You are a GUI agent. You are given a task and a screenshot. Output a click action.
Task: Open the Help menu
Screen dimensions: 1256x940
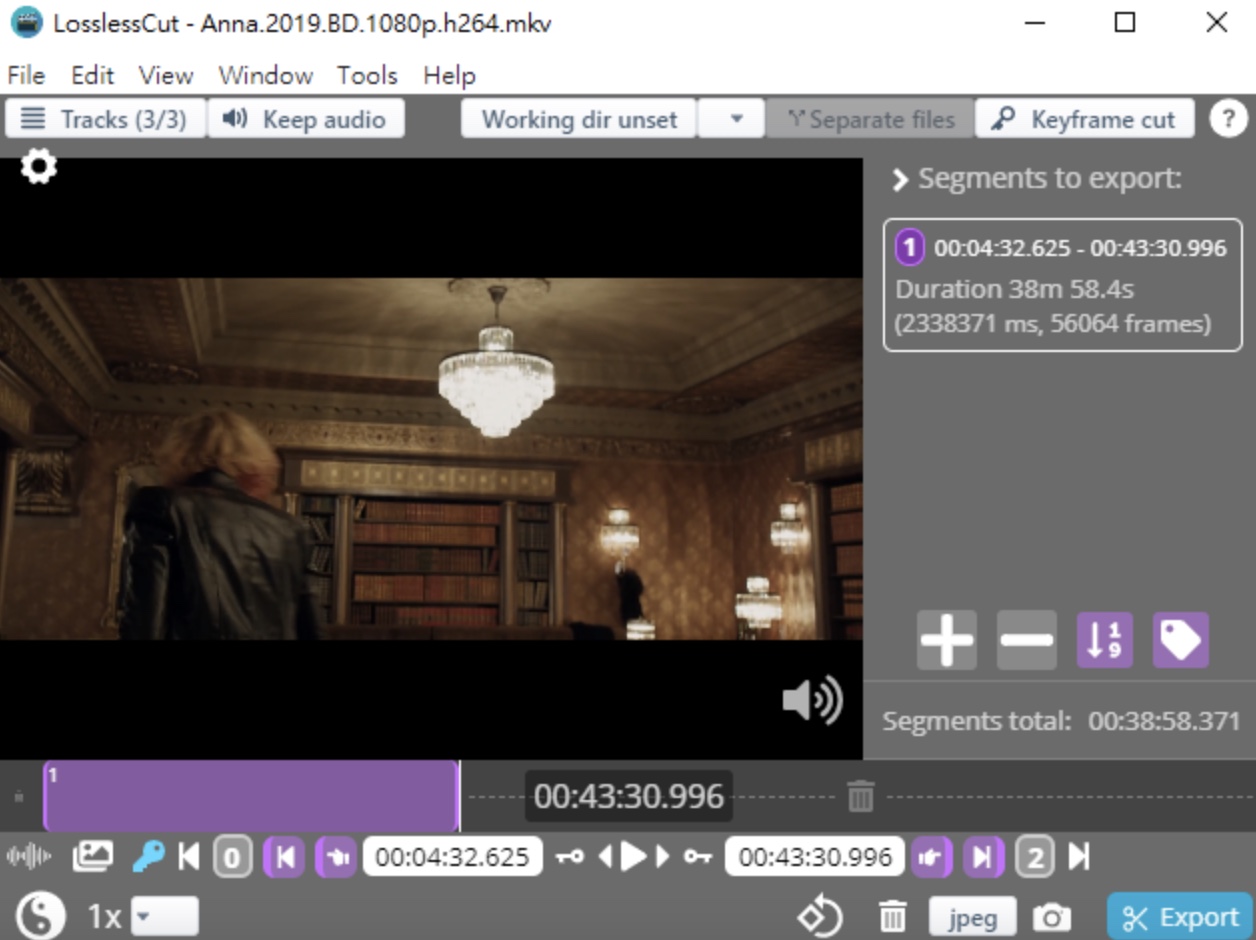point(449,75)
